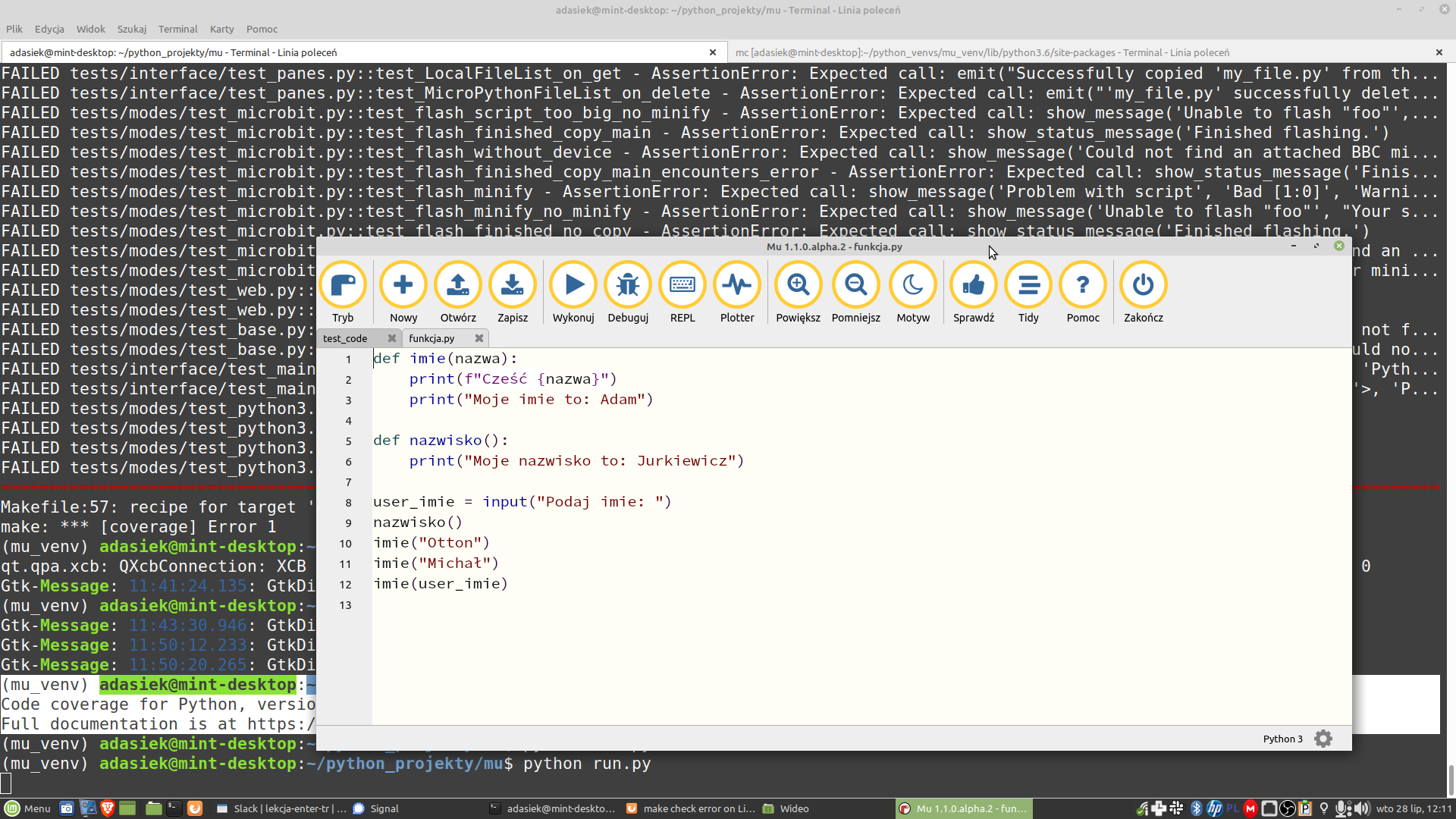
Task: Check code with Sprawdź
Action: pos(974,293)
